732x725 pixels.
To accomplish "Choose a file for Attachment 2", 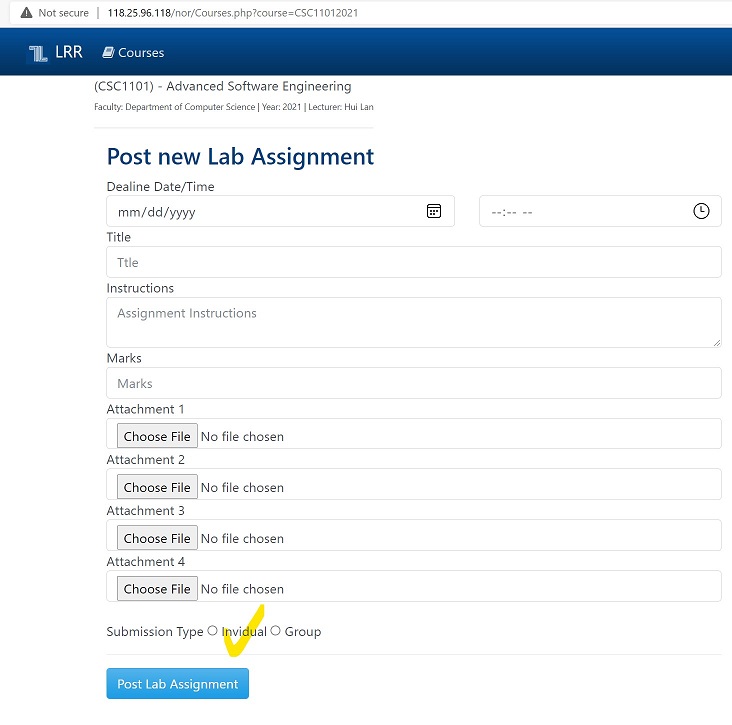I will (157, 488).
